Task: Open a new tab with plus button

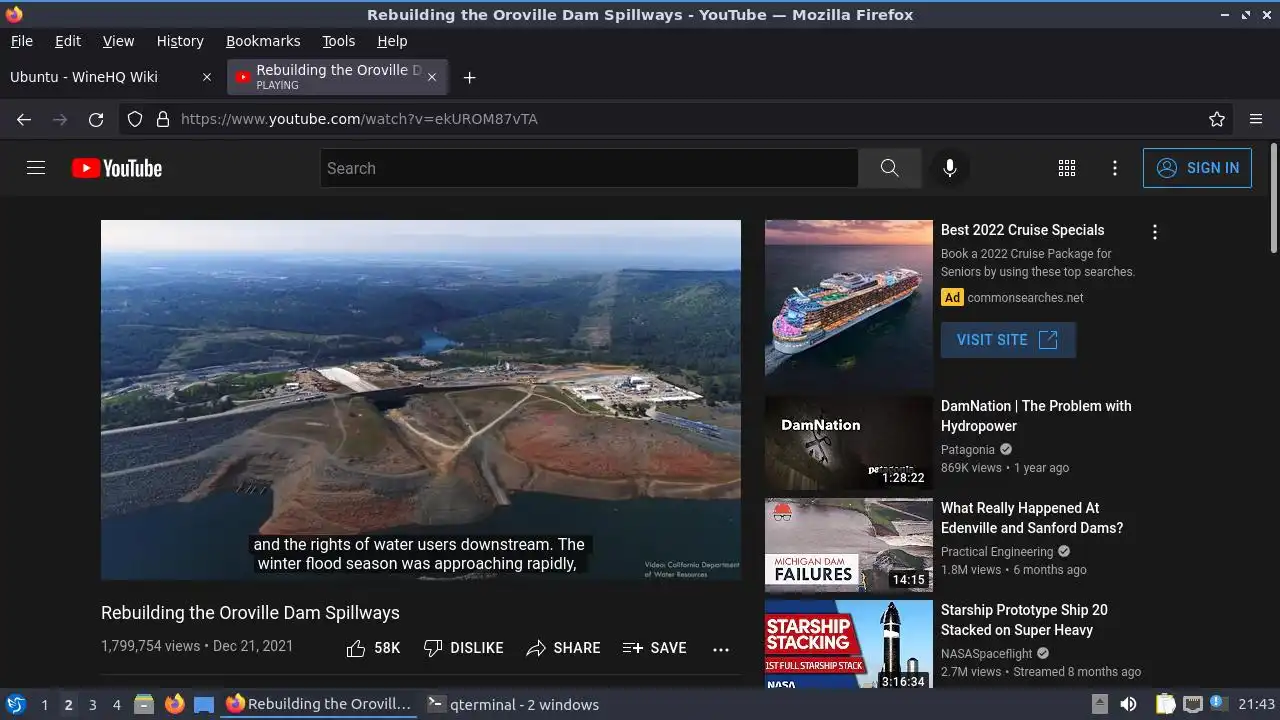Action: coord(469,77)
